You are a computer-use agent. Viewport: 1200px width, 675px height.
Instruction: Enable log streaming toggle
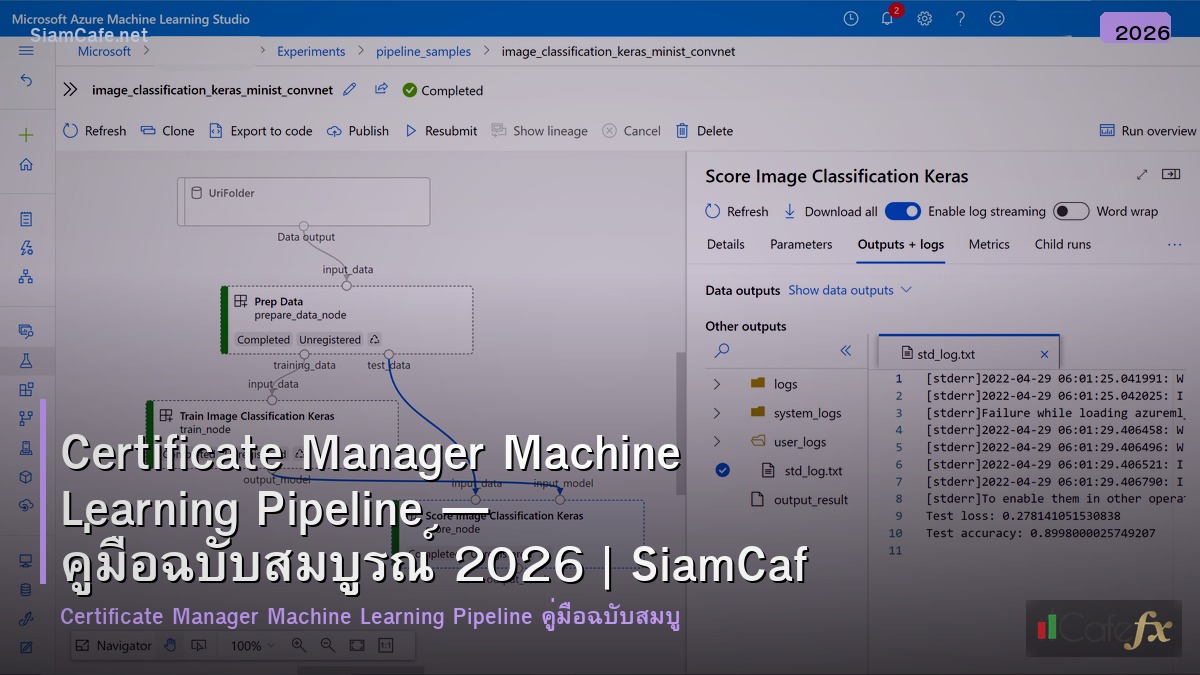coord(903,211)
